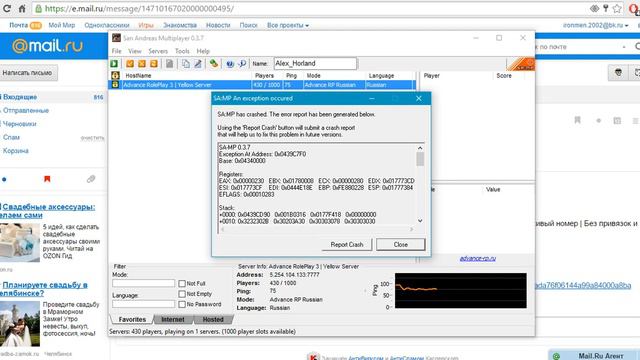Select the Advance RolePlay 3 Yellow Server row

click(x=262, y=84)
